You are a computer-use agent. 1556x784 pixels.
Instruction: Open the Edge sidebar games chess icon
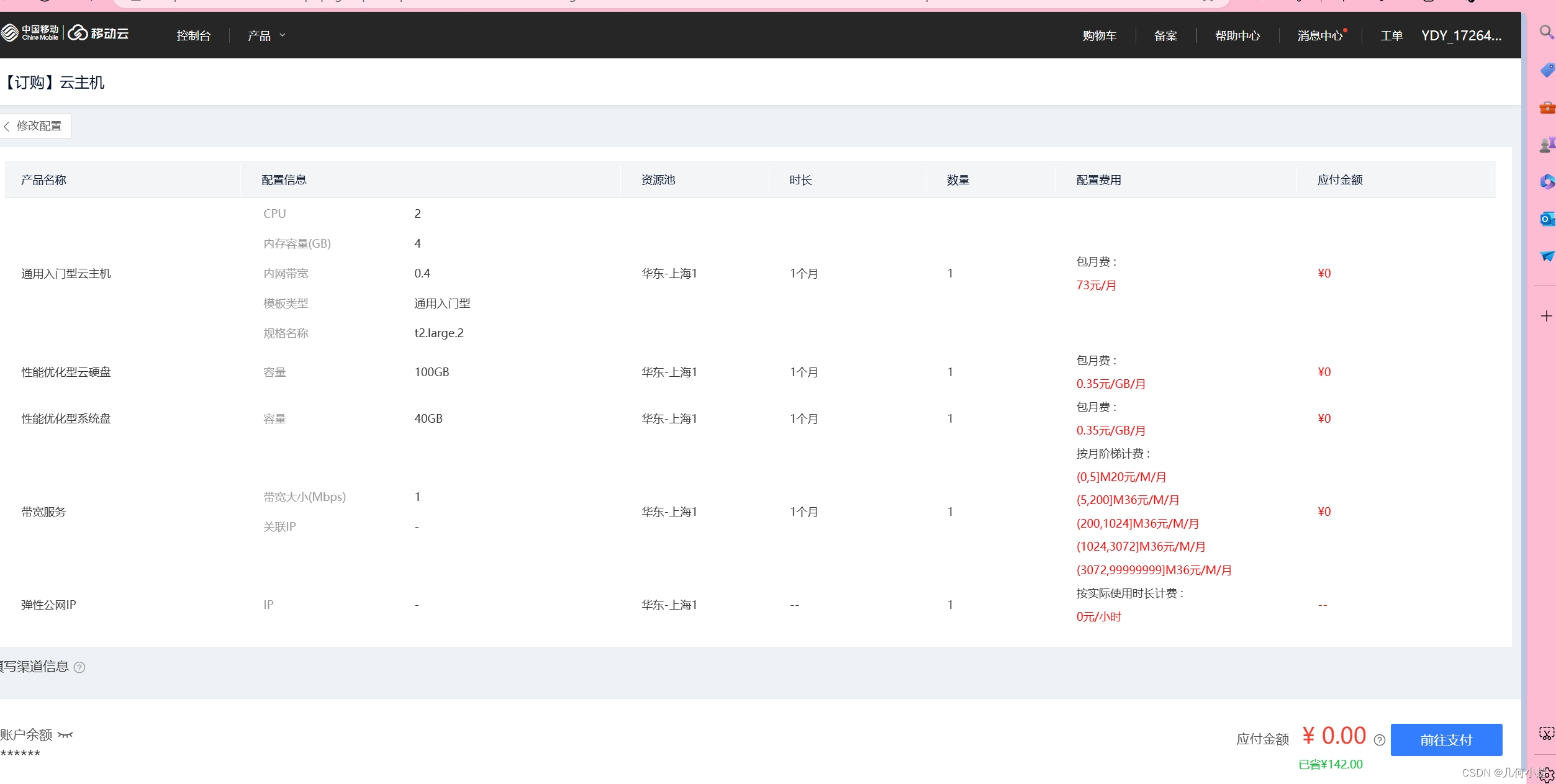coord(1547,145)
